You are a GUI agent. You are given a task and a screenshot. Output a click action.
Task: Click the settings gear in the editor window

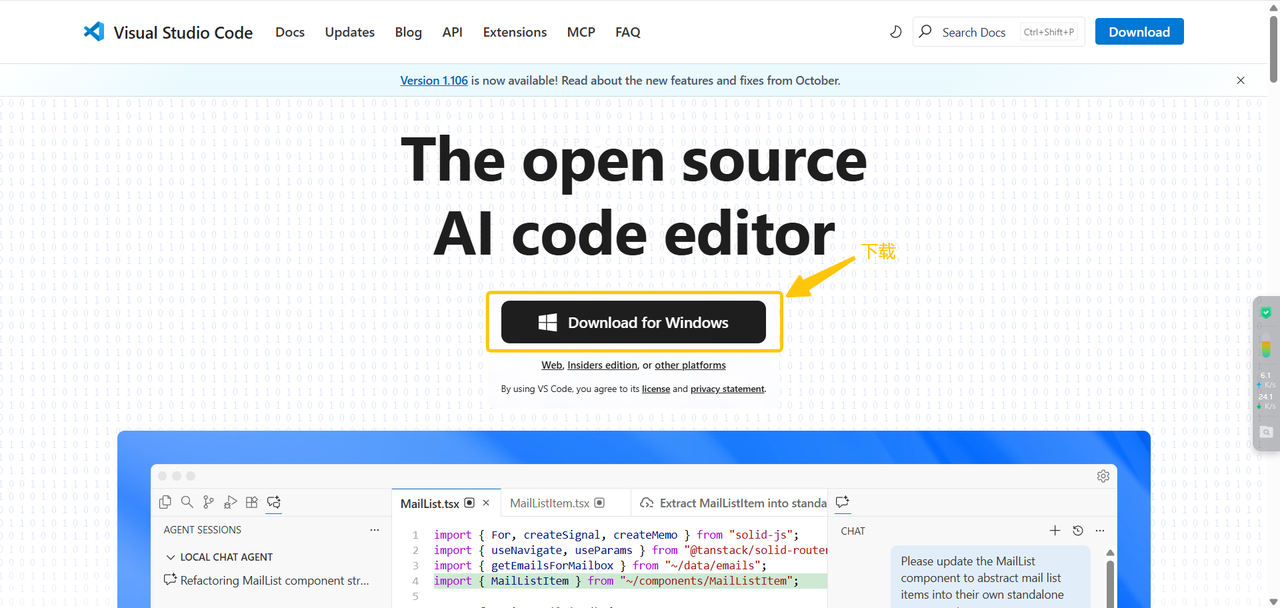[1103, 476]
